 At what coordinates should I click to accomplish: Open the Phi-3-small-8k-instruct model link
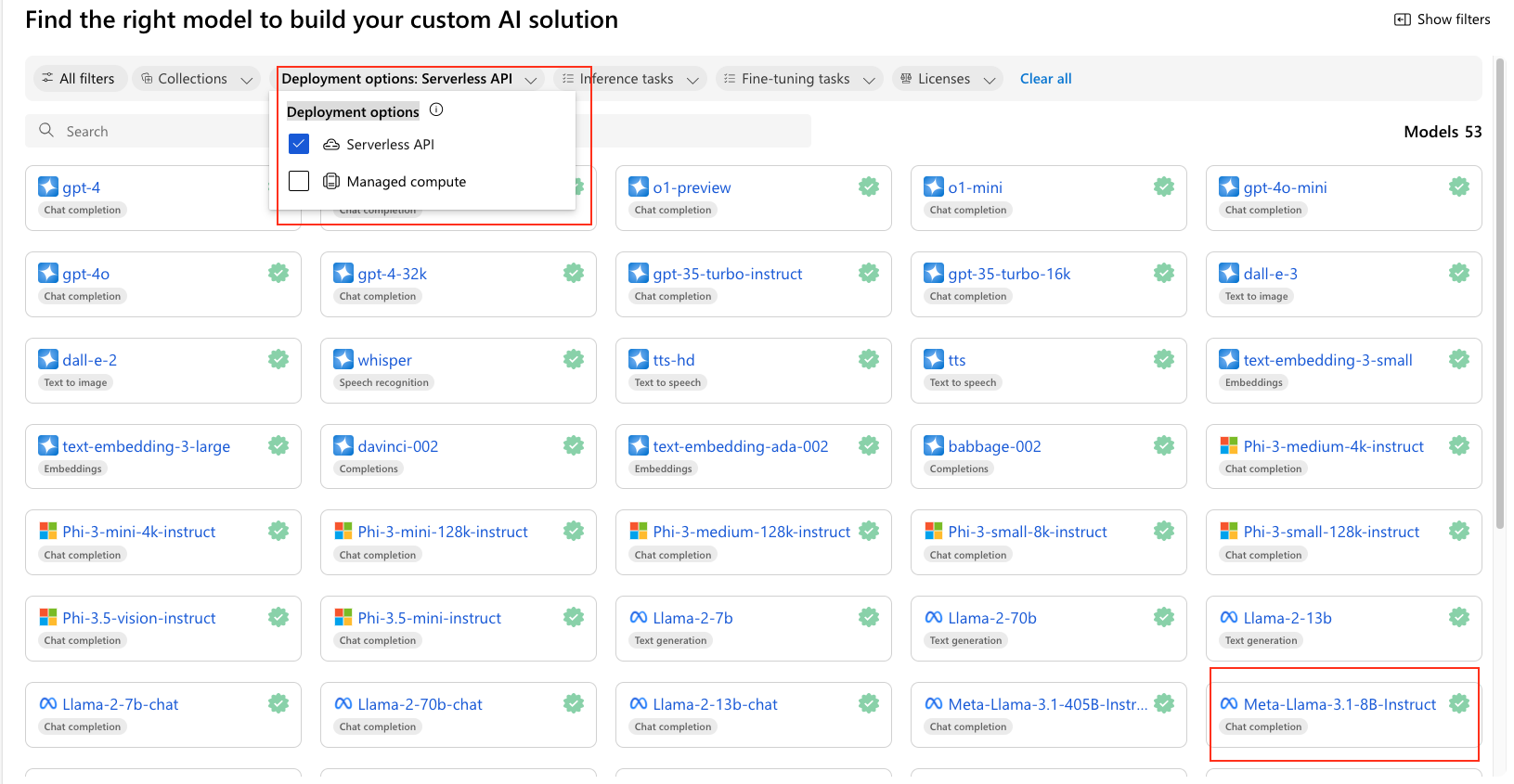[1028, 532]
